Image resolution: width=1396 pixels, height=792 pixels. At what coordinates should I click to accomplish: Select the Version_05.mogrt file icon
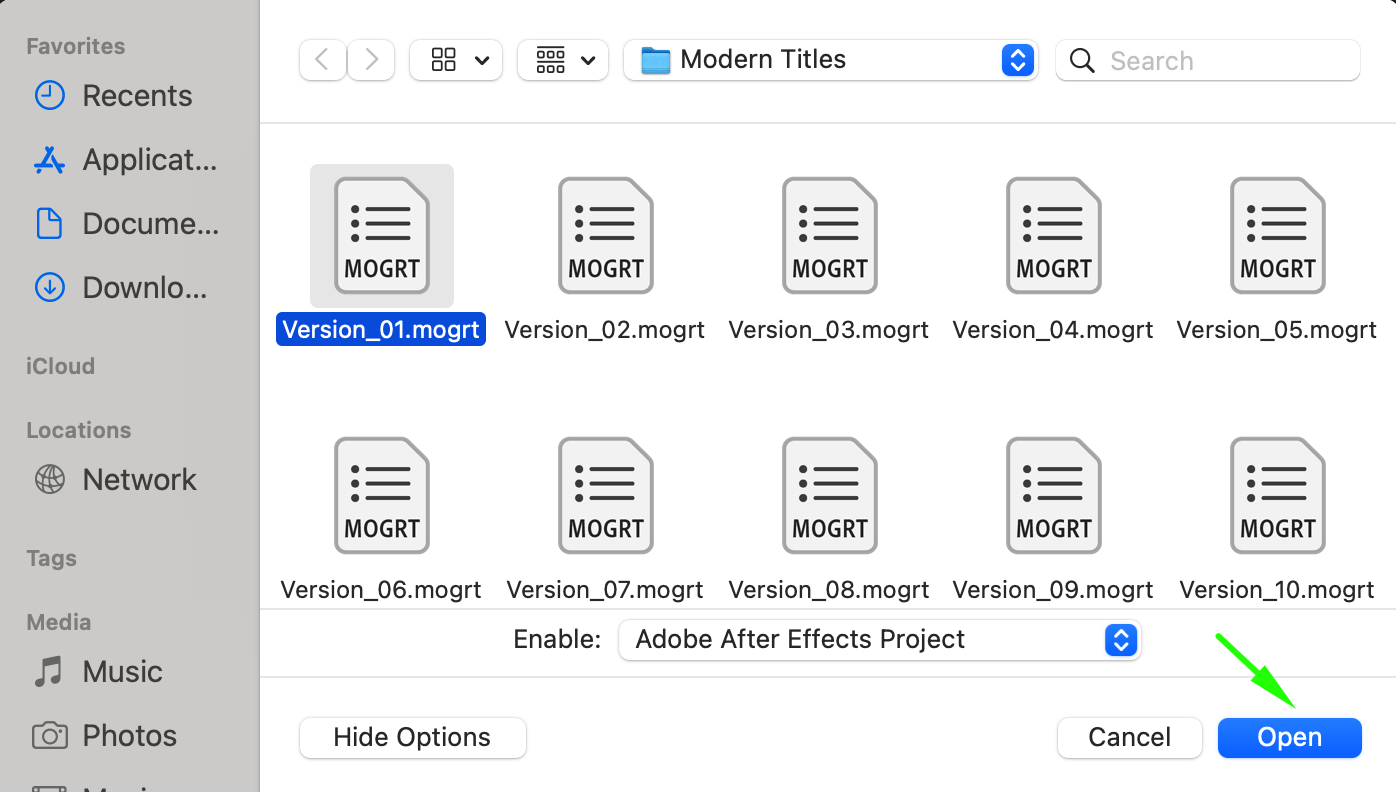coord(1277,236)
